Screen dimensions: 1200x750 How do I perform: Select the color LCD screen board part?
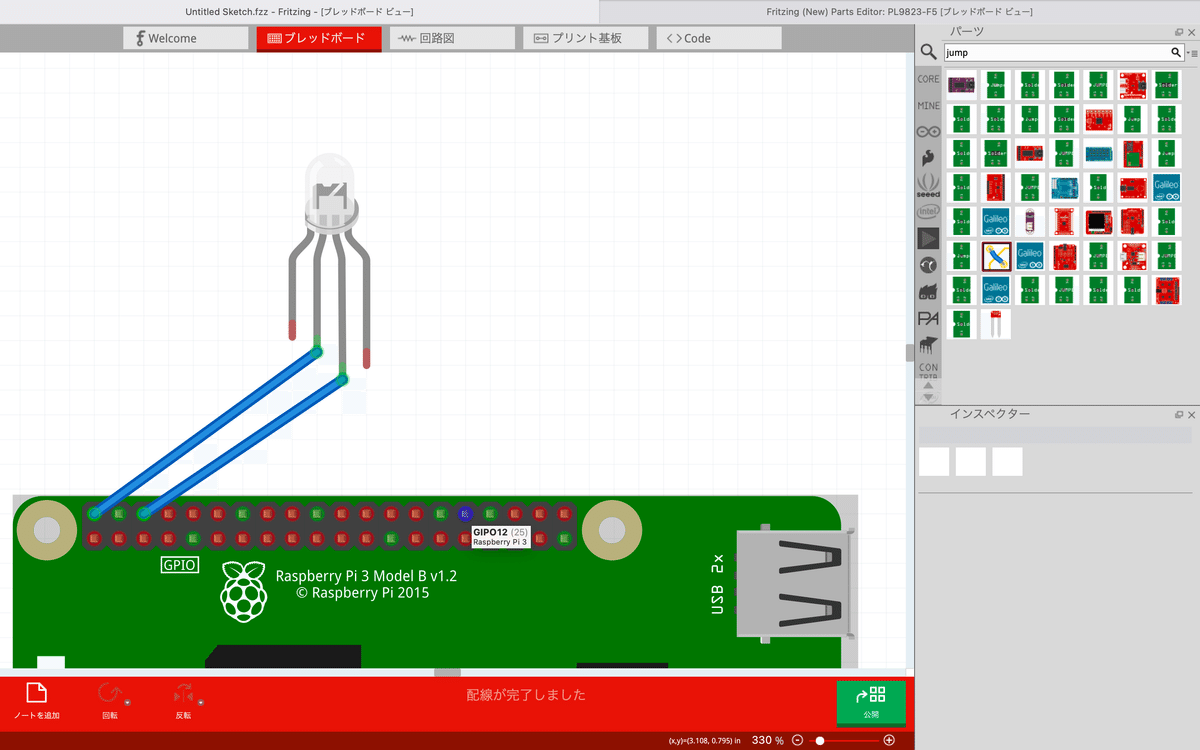pos(1099,221)
